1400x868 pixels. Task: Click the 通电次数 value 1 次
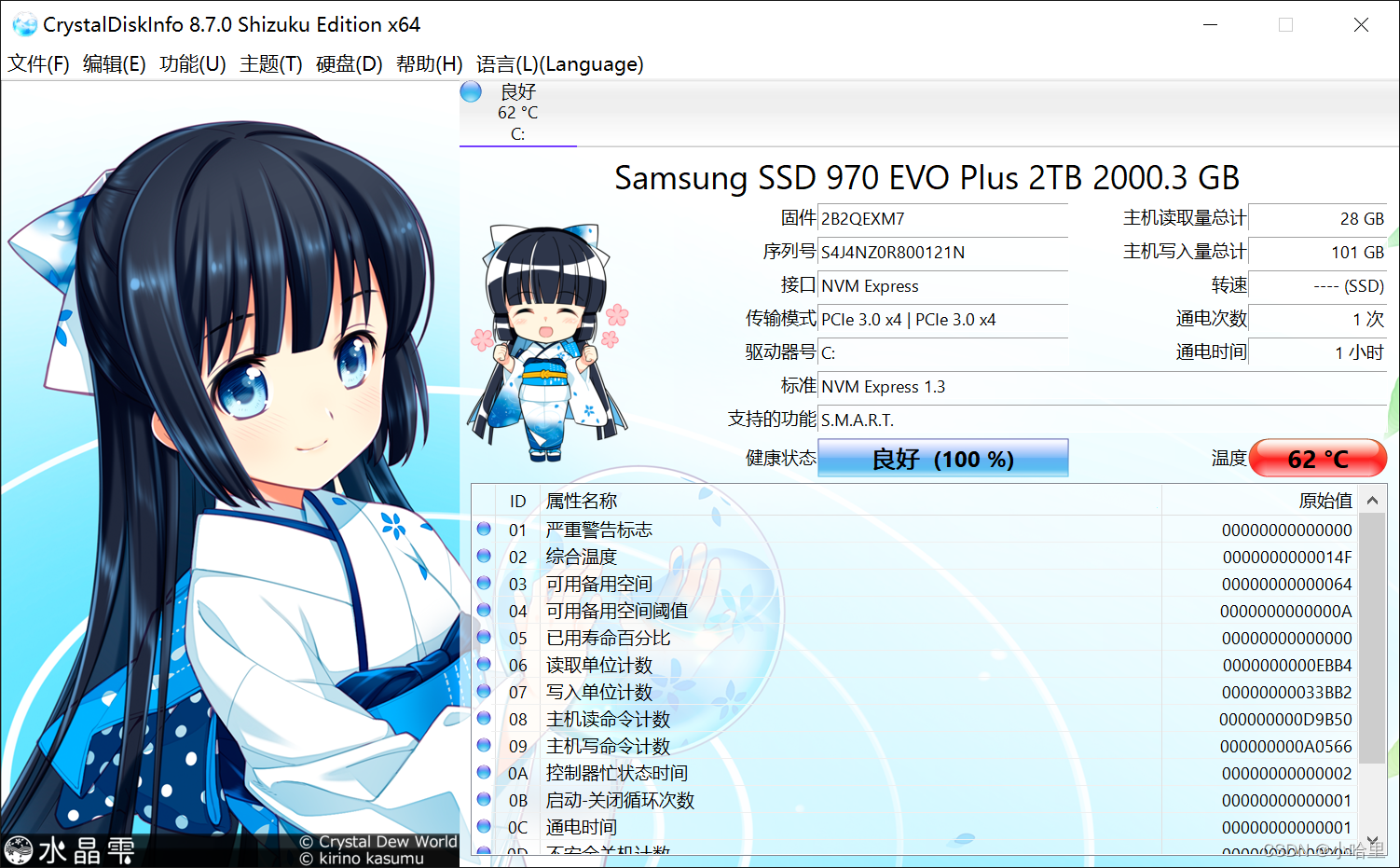click(x=1318, y=320)
